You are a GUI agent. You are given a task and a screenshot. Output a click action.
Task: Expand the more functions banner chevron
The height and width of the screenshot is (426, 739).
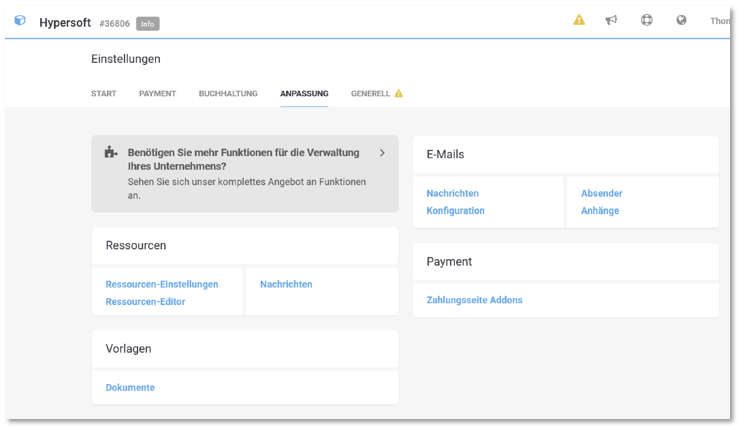[382, 153]
